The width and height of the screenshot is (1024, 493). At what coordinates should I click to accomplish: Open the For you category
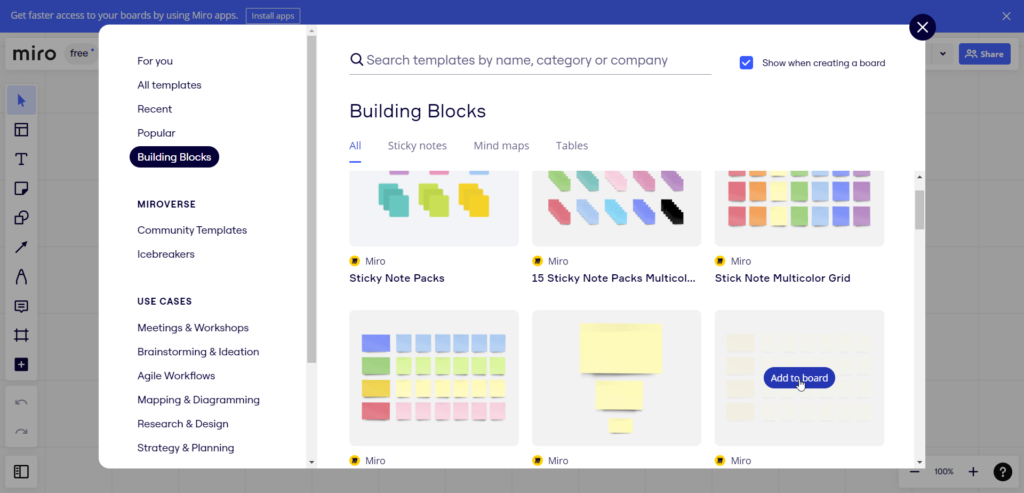[x=155, y=61]
